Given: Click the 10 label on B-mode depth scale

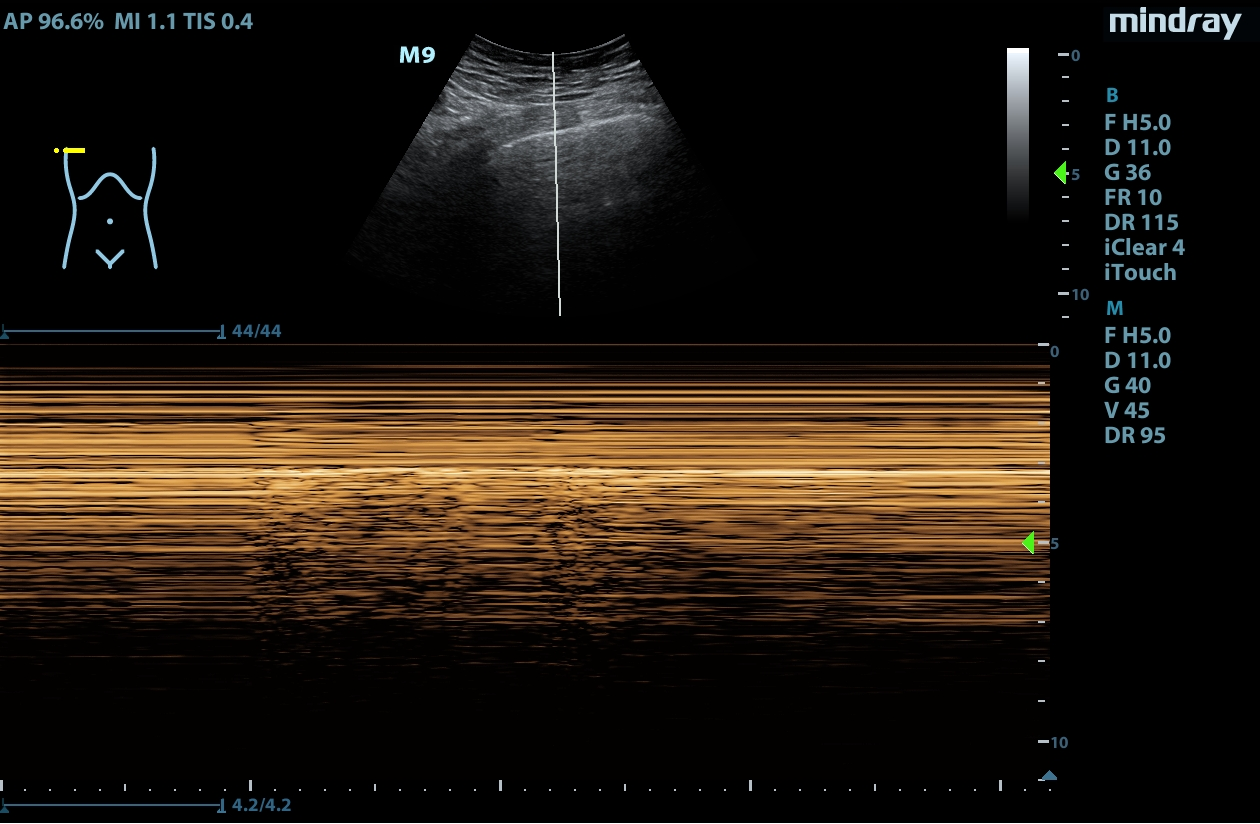Looking at the screenshot, I should (x=1079, y=294).
